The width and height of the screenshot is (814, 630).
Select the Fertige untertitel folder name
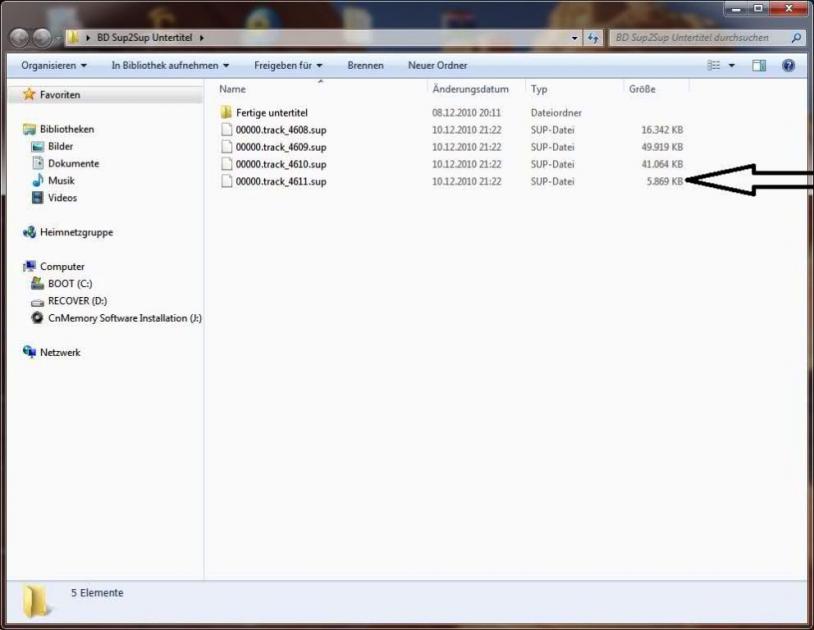tap(272, 113)
